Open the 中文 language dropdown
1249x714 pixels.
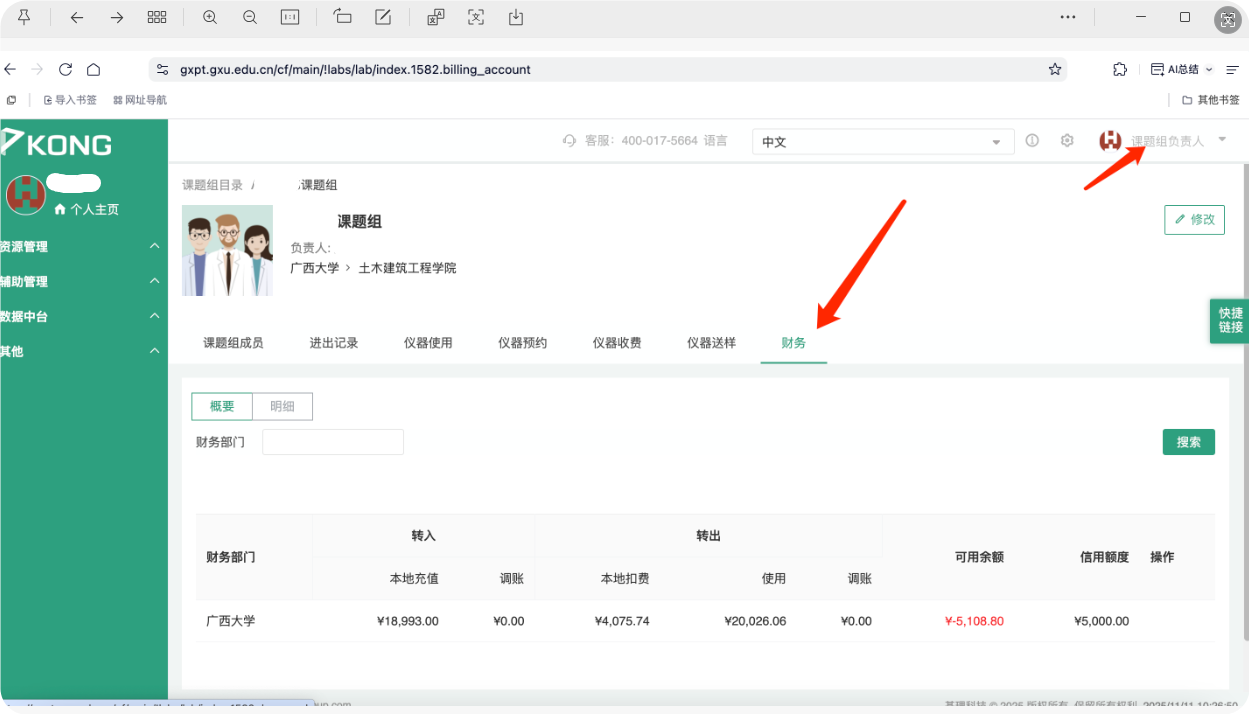tap(882, 141)
